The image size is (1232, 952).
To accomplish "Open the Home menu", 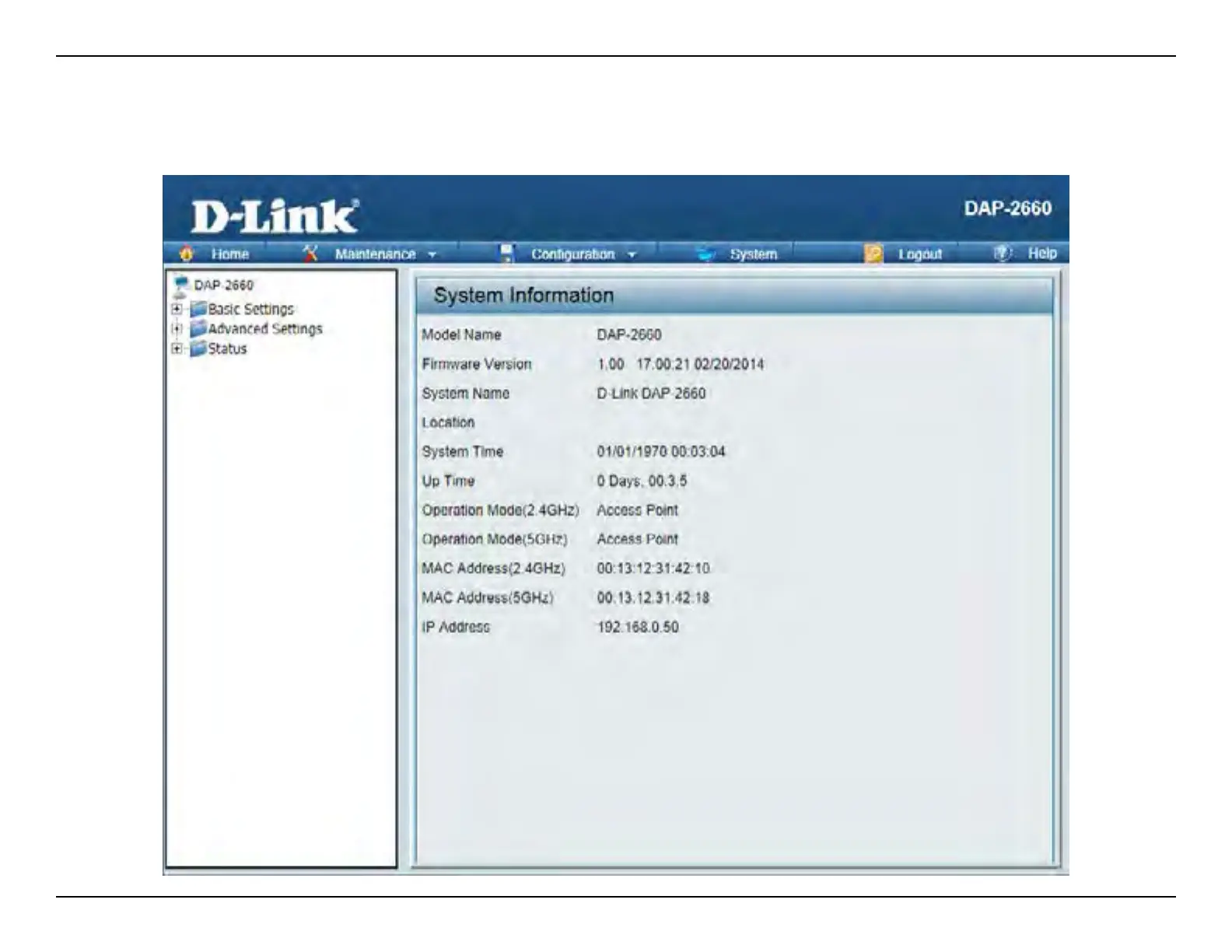I will point(229,254).
